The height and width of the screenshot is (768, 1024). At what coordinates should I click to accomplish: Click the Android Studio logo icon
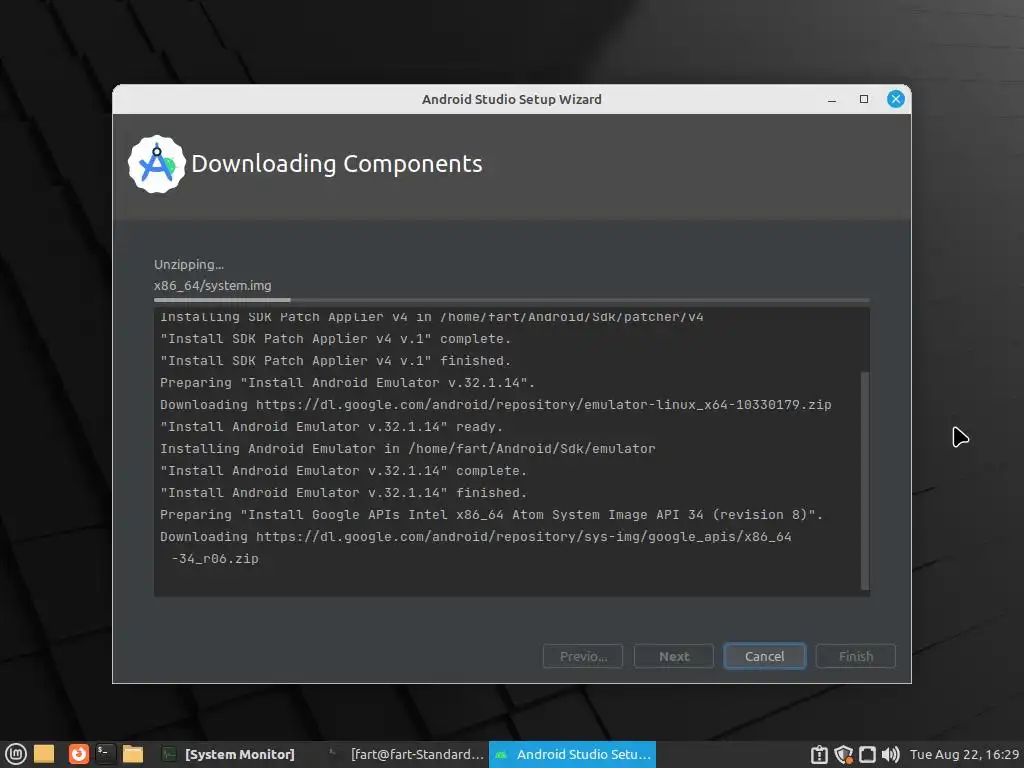pos(157,164)
